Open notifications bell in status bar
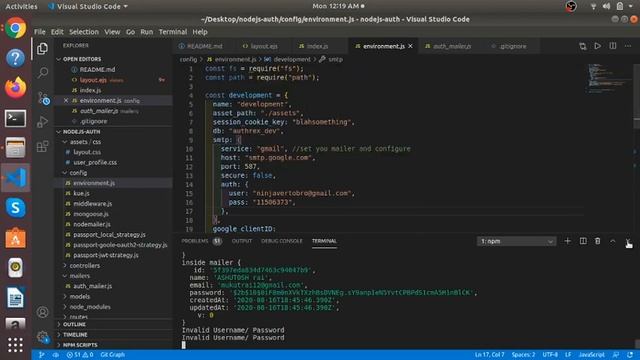This screenshot has width=640, height=360. (x=630, y=355)
